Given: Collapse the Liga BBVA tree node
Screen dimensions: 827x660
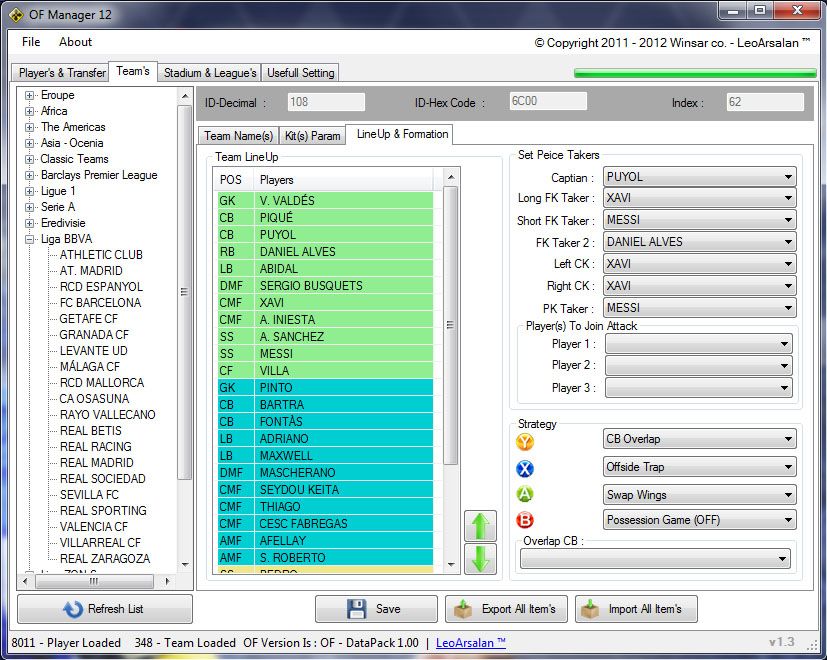Looking at the screenshot, I should [x=30, y=239].
